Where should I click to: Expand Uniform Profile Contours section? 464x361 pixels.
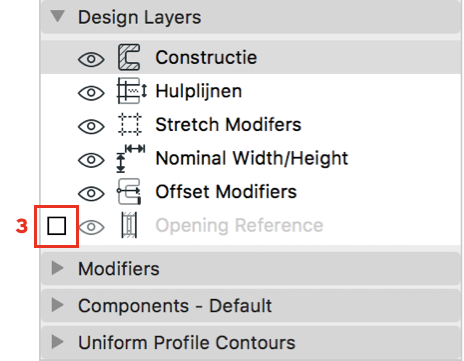tap(58, 341)
